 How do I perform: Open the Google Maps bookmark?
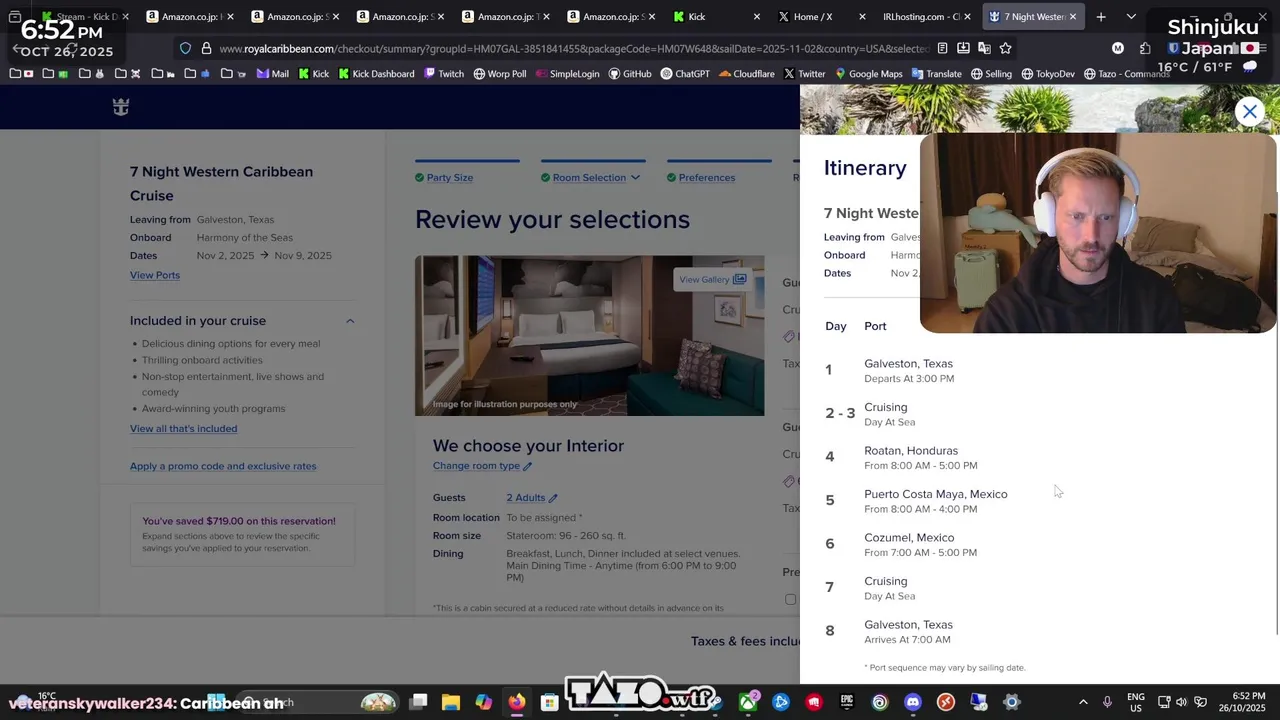pyautogui.click(x=869, y=74)
